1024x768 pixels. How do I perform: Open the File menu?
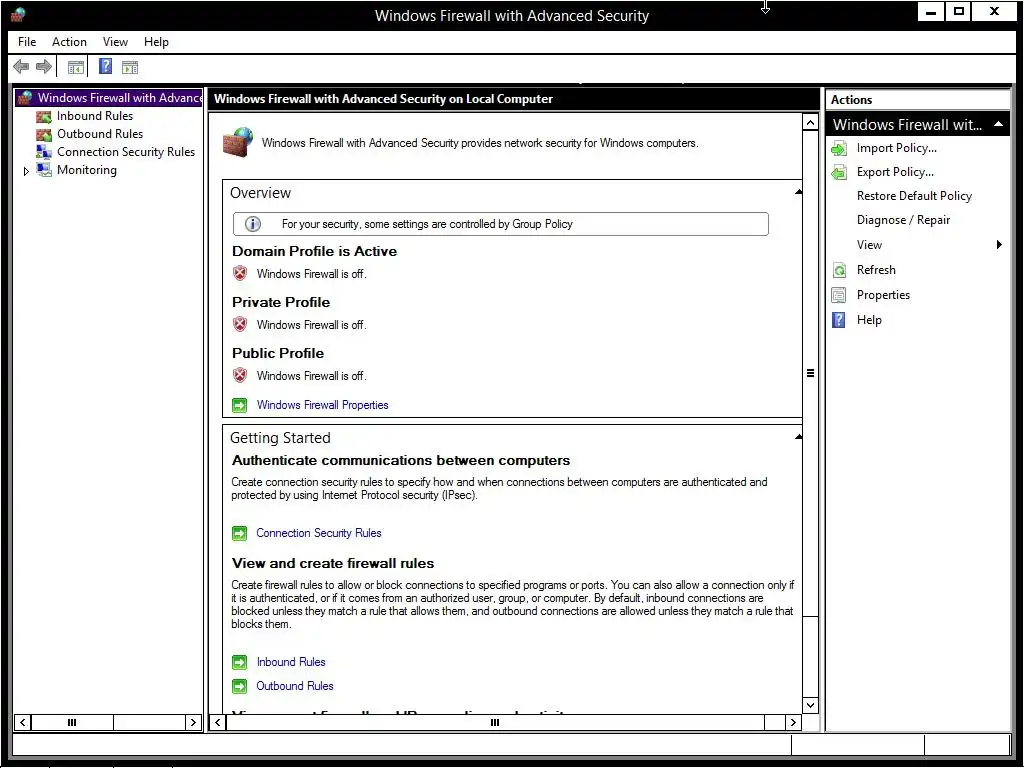tap(27, 42)
